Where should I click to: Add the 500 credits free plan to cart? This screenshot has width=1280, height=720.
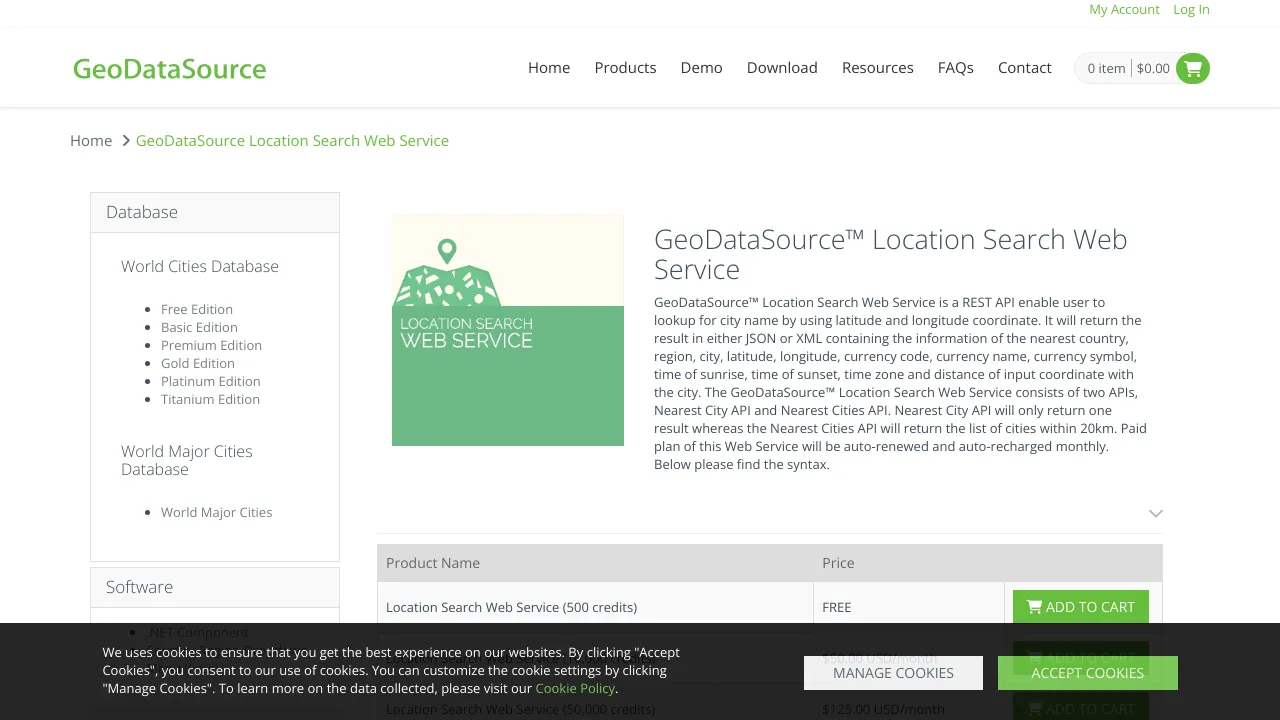click(x=1081, y=607)
